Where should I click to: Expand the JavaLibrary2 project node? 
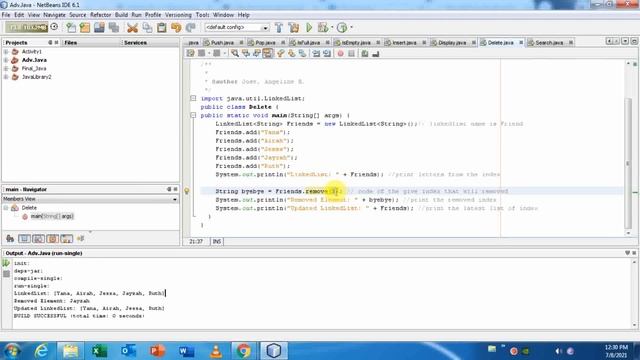[6, 77]
